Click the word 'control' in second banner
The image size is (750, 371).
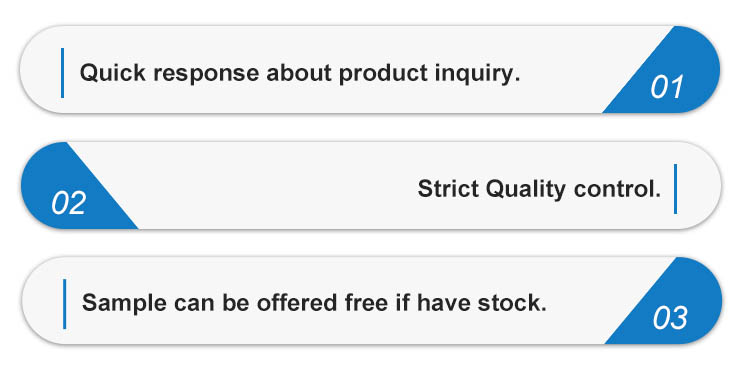617,189
